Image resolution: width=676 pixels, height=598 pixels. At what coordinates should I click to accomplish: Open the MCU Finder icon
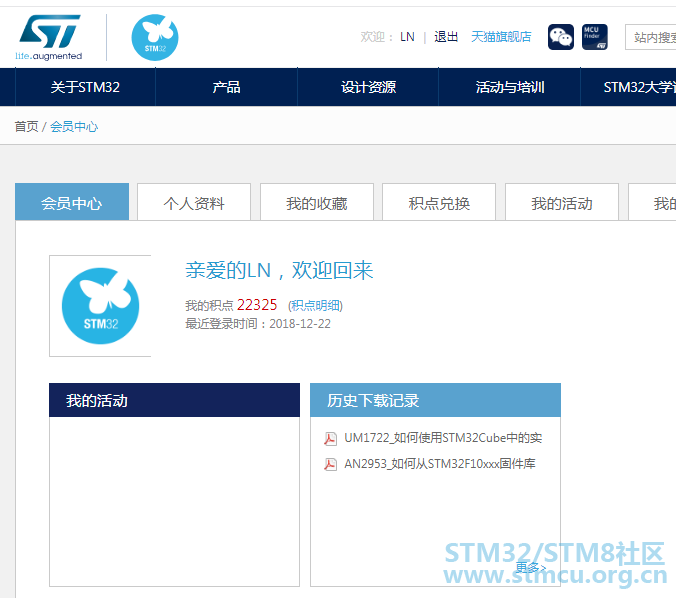pyautogui.click(x=595, y=37)
